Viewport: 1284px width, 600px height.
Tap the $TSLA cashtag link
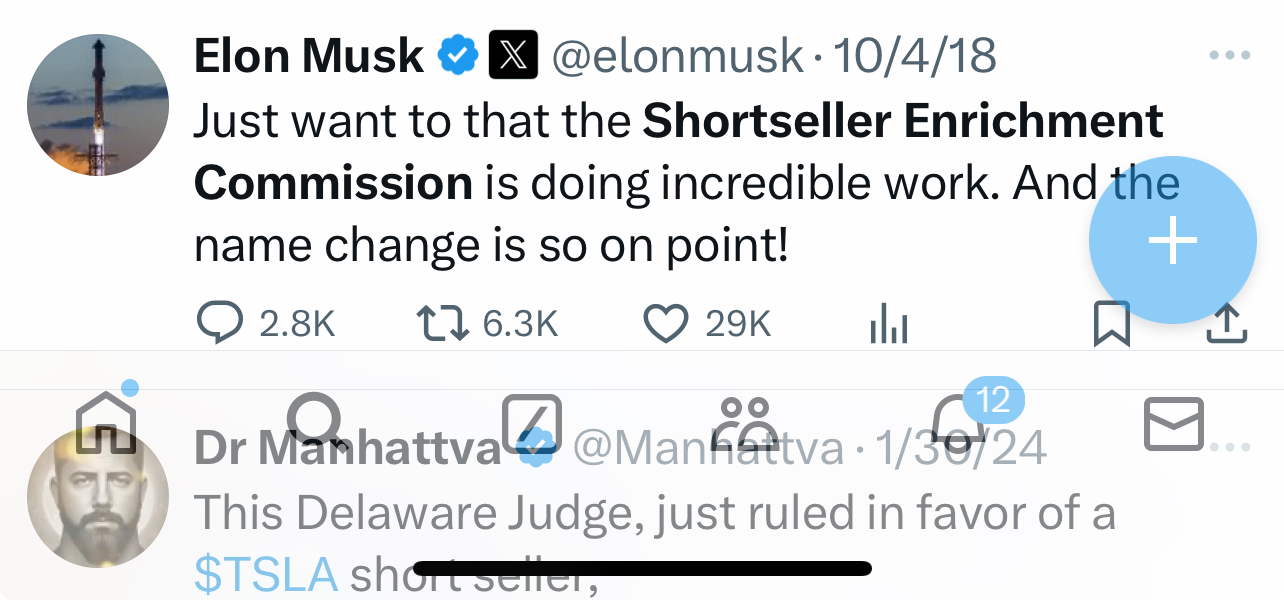[x=265, y=572]
